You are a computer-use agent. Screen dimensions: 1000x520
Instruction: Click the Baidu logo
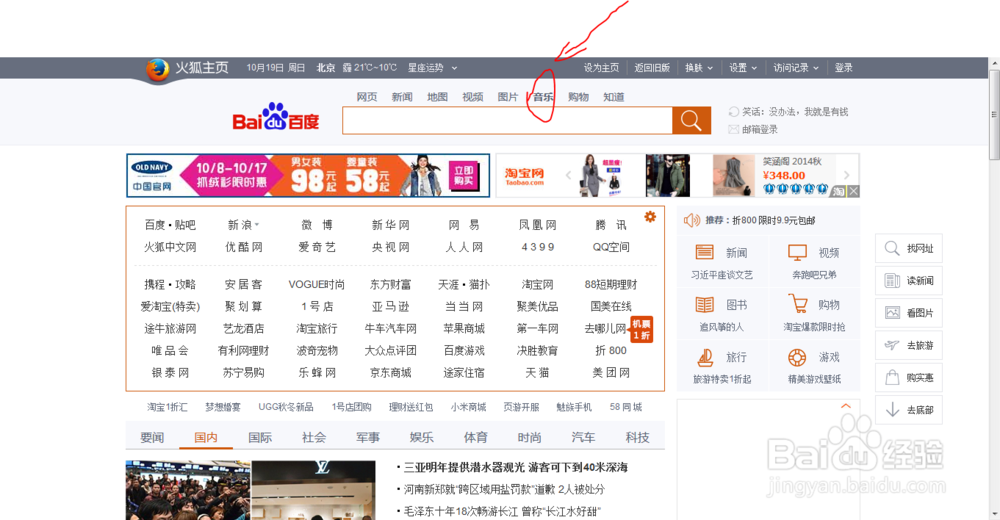pyautogui.click(x=276, y=117)
